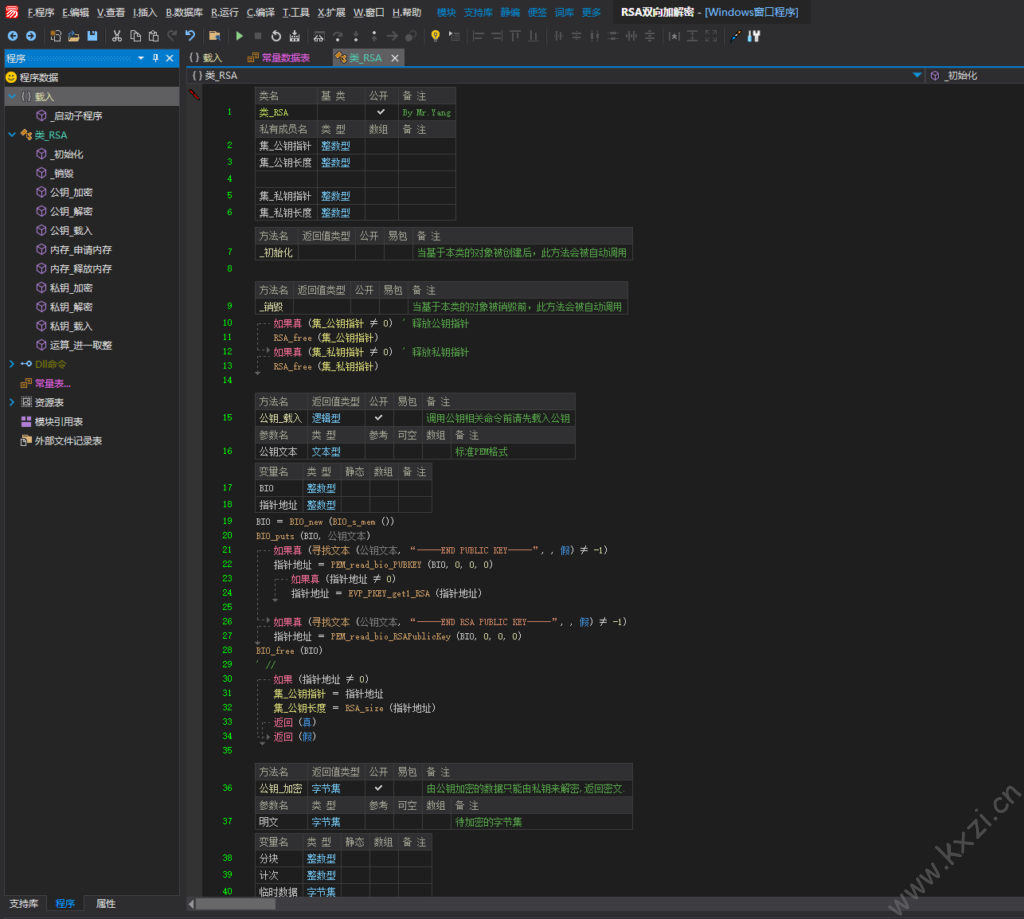1024x919 pixels.
Task: Select 私钥_加密 in the program tree
Action: [x=71, y=287]
